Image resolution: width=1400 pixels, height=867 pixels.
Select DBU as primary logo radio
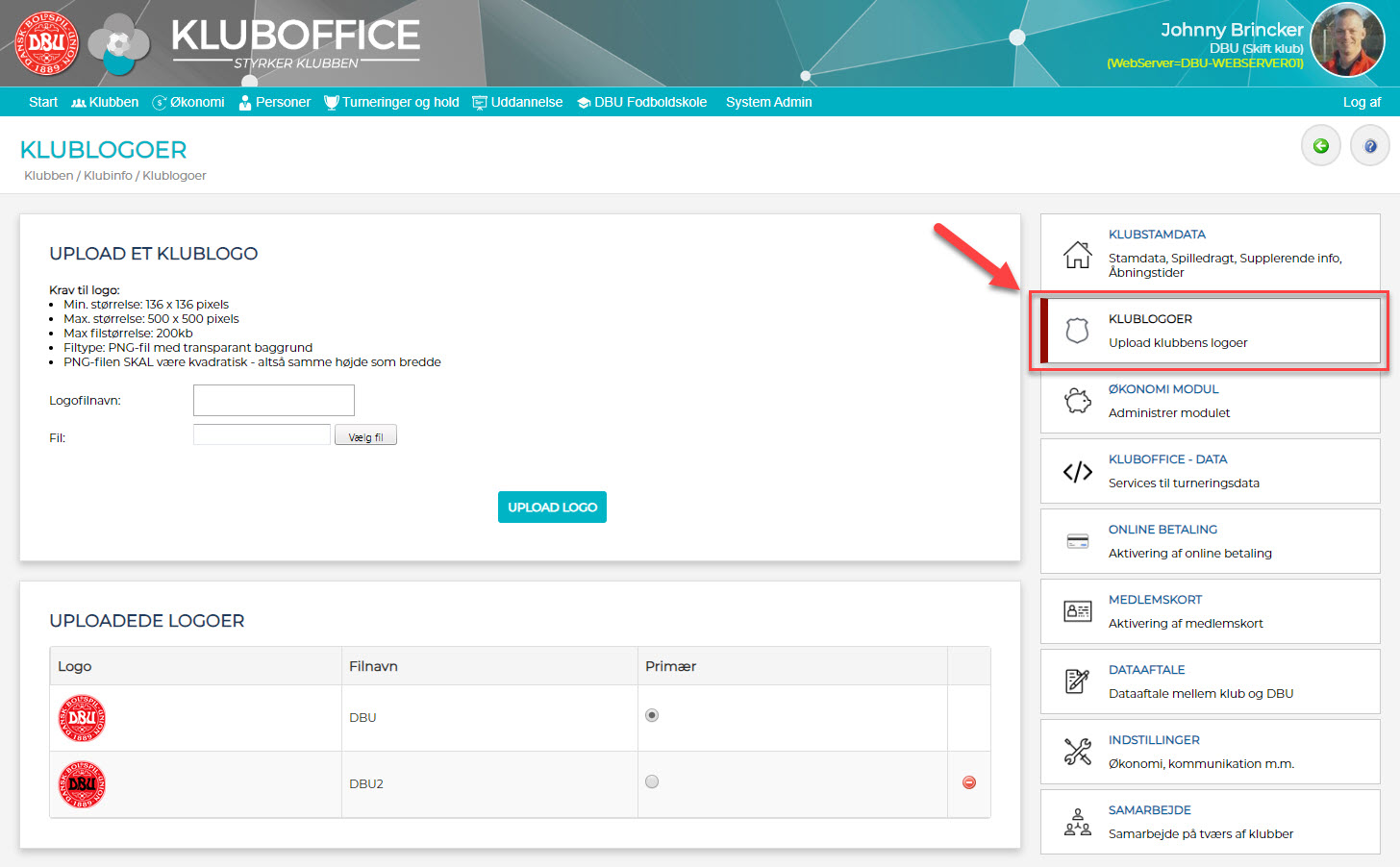pyautogui.click(x=652, y=715)
